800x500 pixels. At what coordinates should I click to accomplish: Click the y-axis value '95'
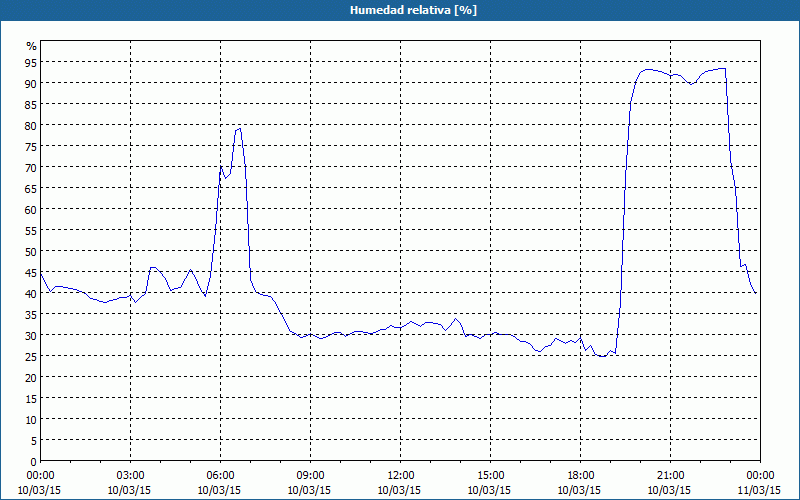[31, 62]
